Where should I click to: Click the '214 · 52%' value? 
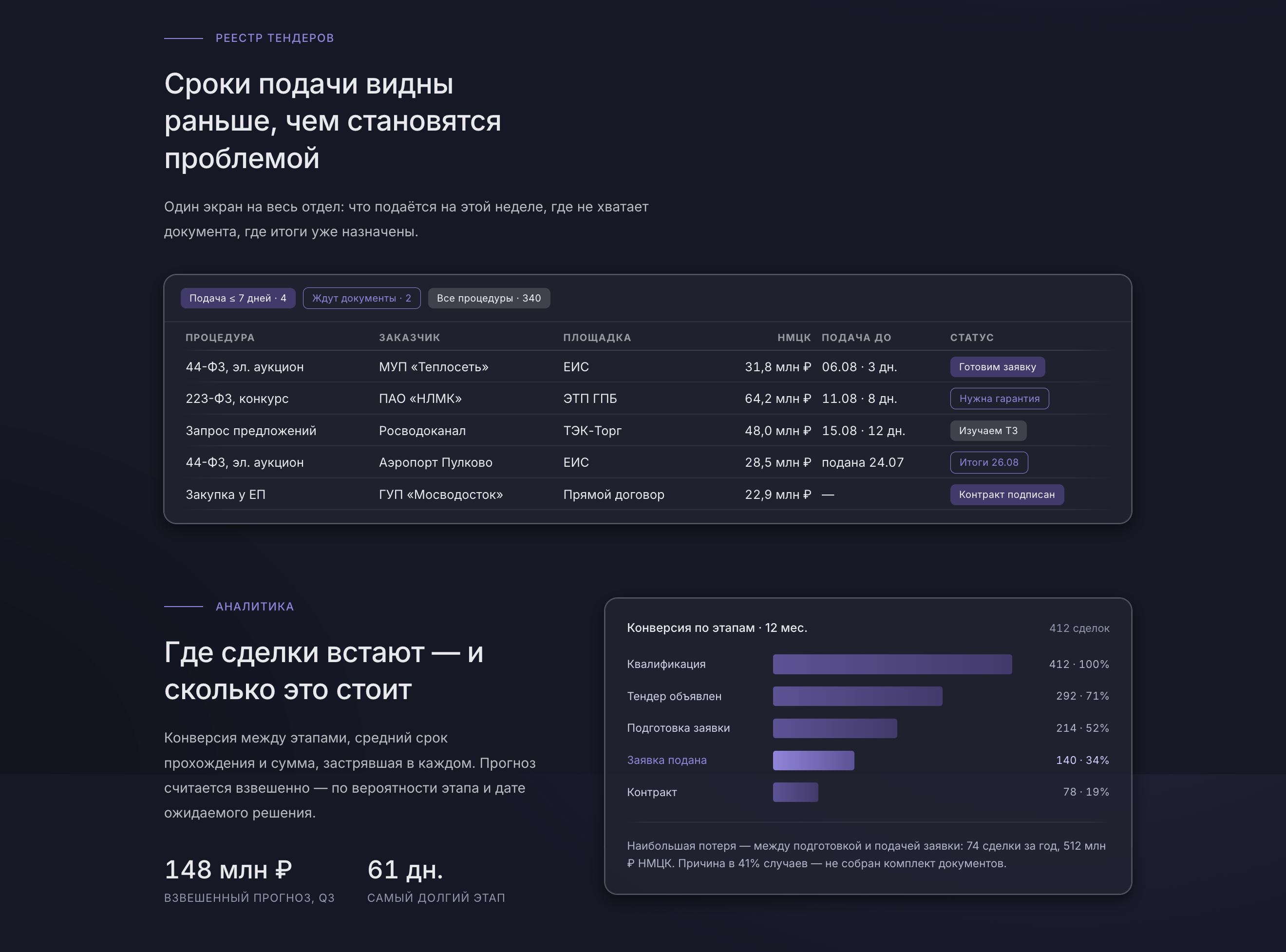(x=1082, y=728)
